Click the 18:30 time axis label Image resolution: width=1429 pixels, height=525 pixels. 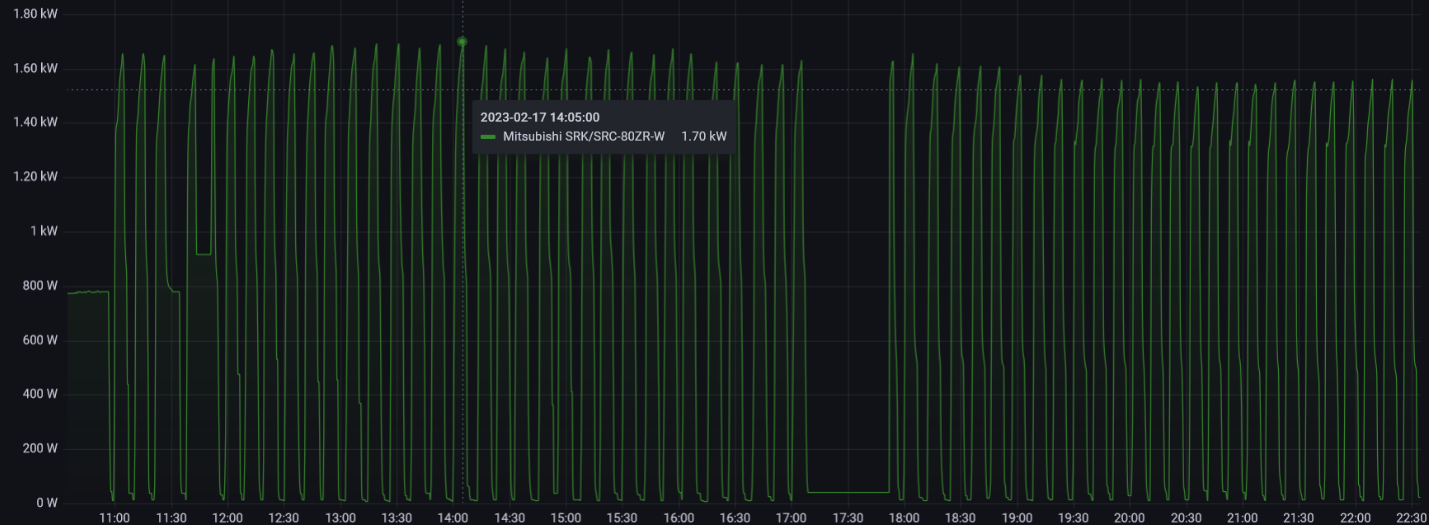961,518
